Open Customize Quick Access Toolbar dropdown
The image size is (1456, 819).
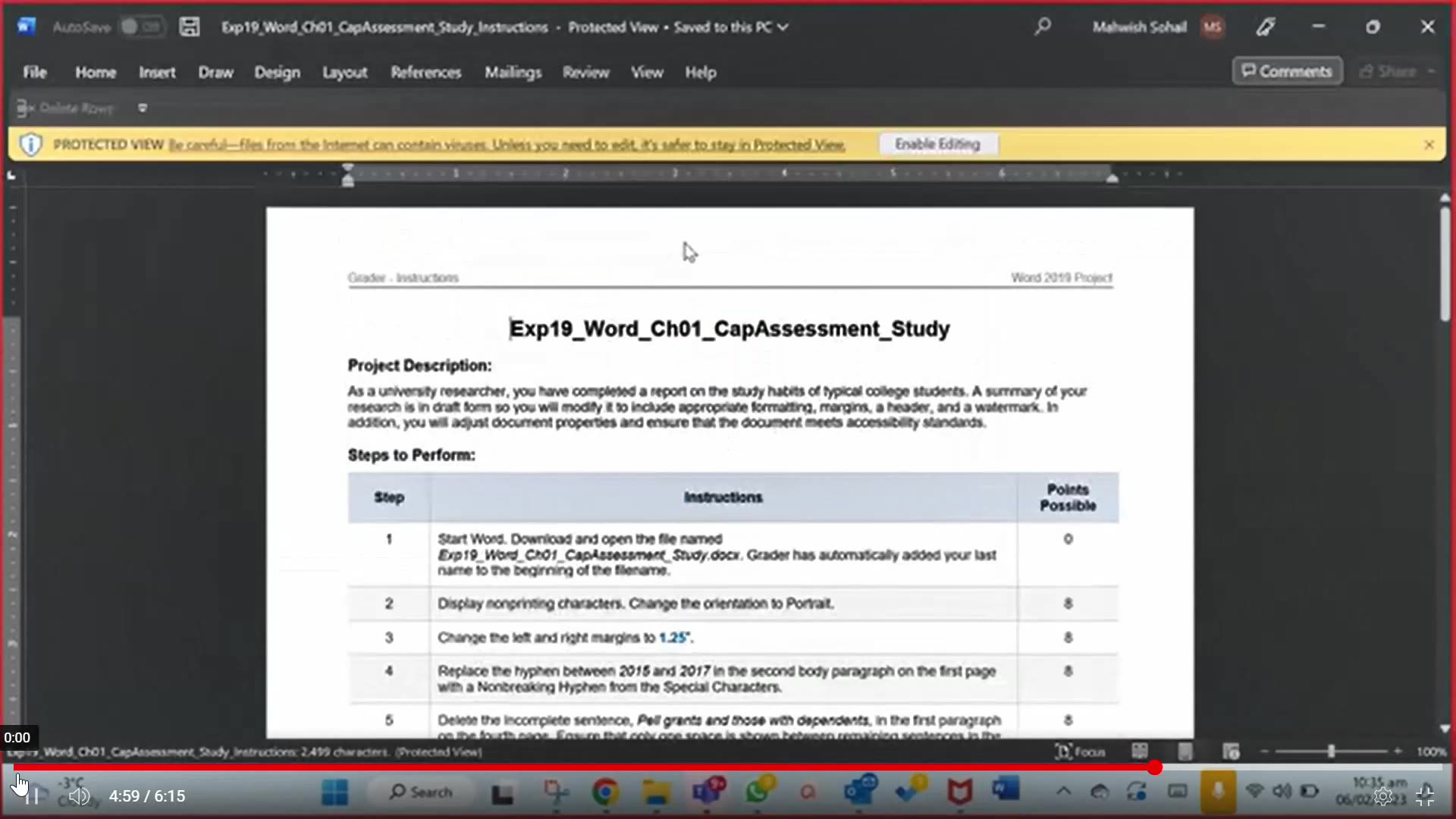click(143, 108)
